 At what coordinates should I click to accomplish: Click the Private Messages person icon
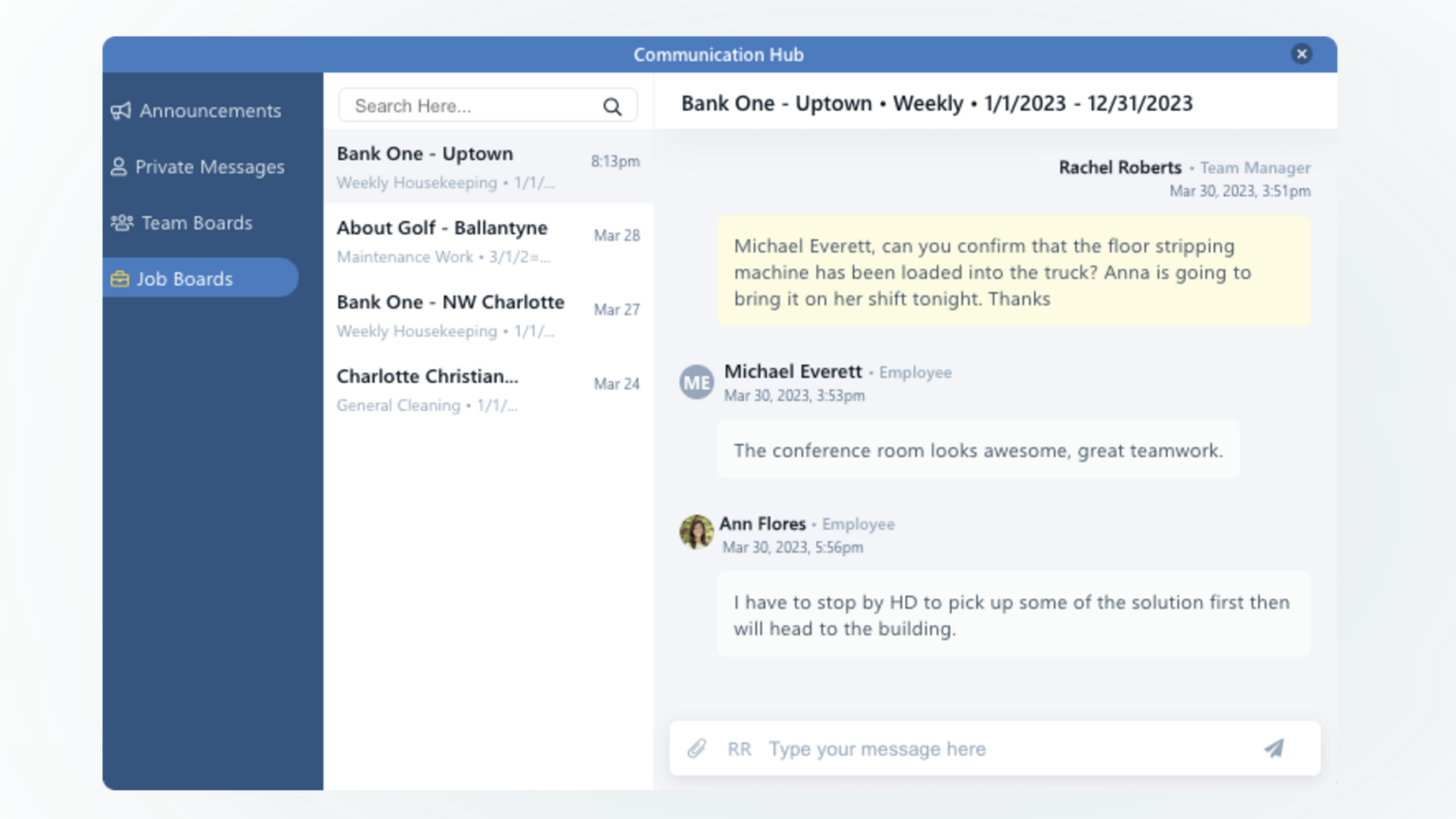point(118,167)
